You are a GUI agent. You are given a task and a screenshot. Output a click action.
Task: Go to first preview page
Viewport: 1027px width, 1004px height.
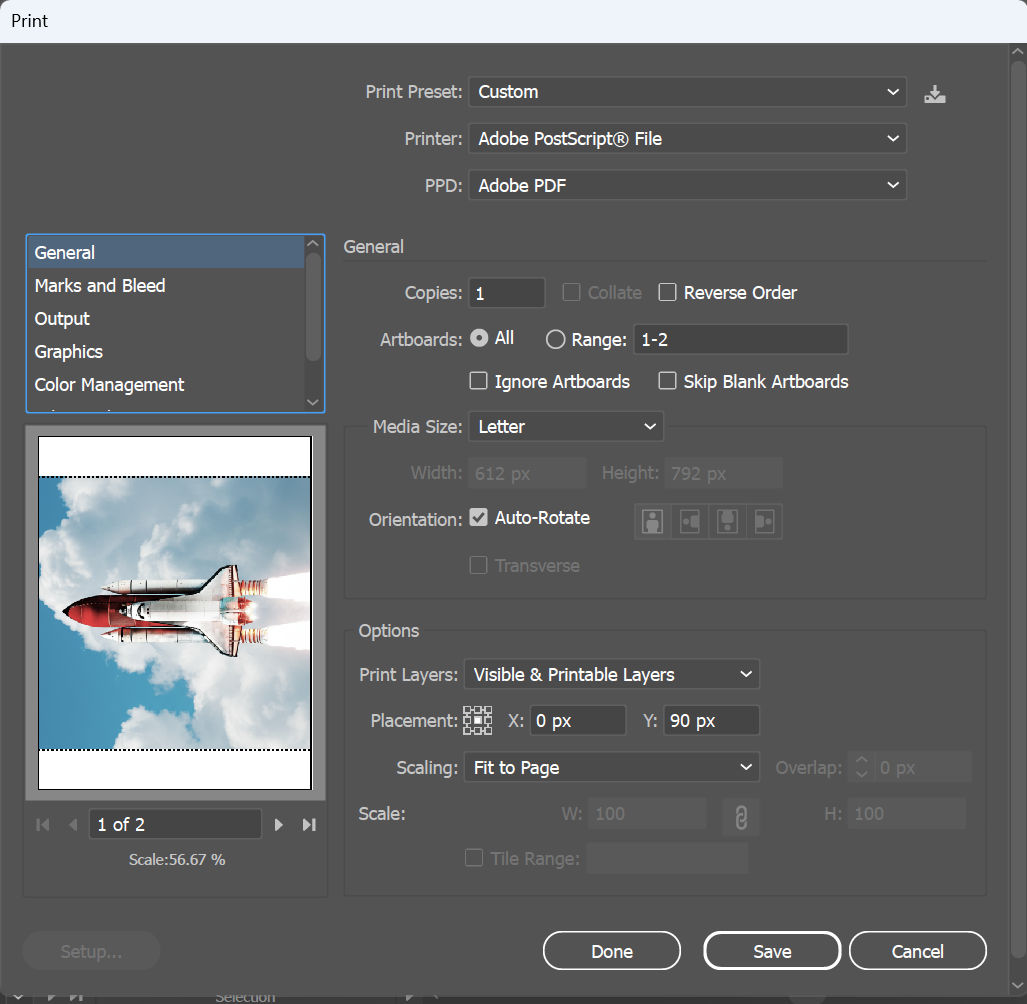[43, 825]
